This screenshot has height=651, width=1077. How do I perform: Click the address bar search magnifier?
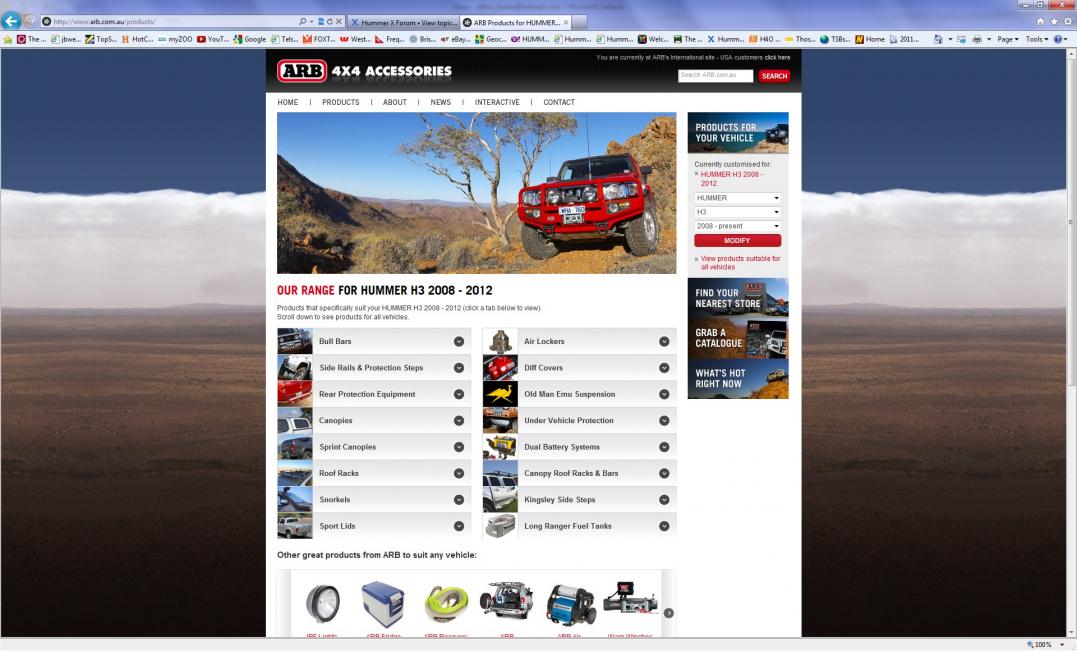pyautogui.click(x=302, y=22)
